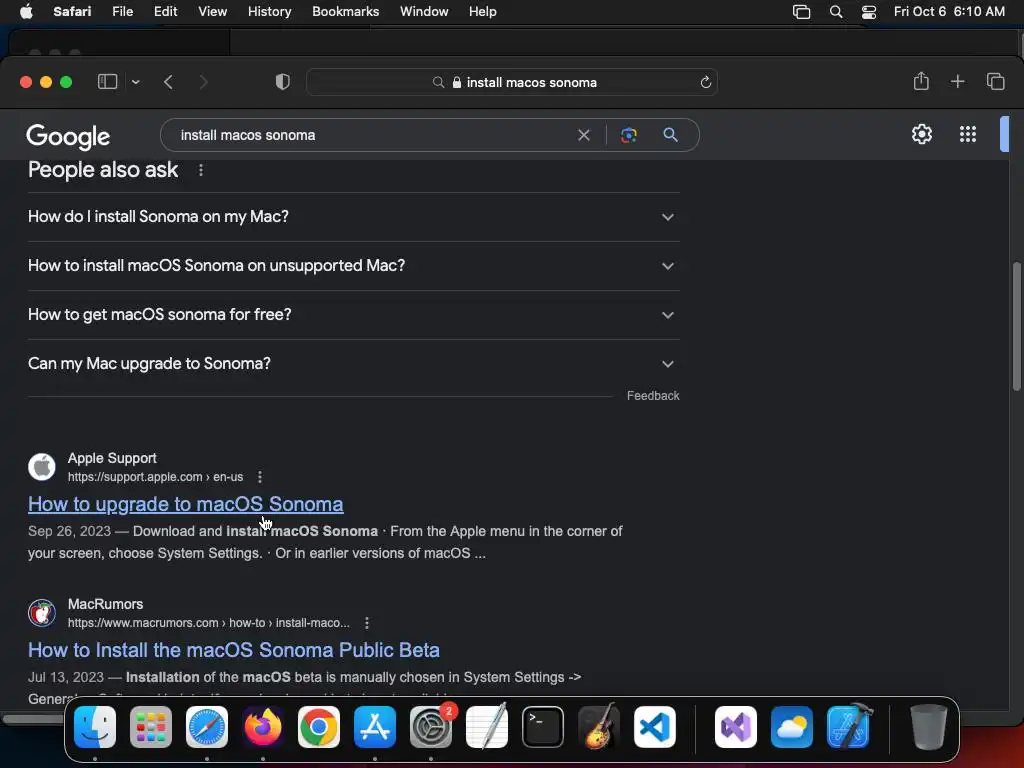Open Terminal from the Dock
Viewport: 1024px width, 768px height.
pyautogui.click(x=543, y=727)
